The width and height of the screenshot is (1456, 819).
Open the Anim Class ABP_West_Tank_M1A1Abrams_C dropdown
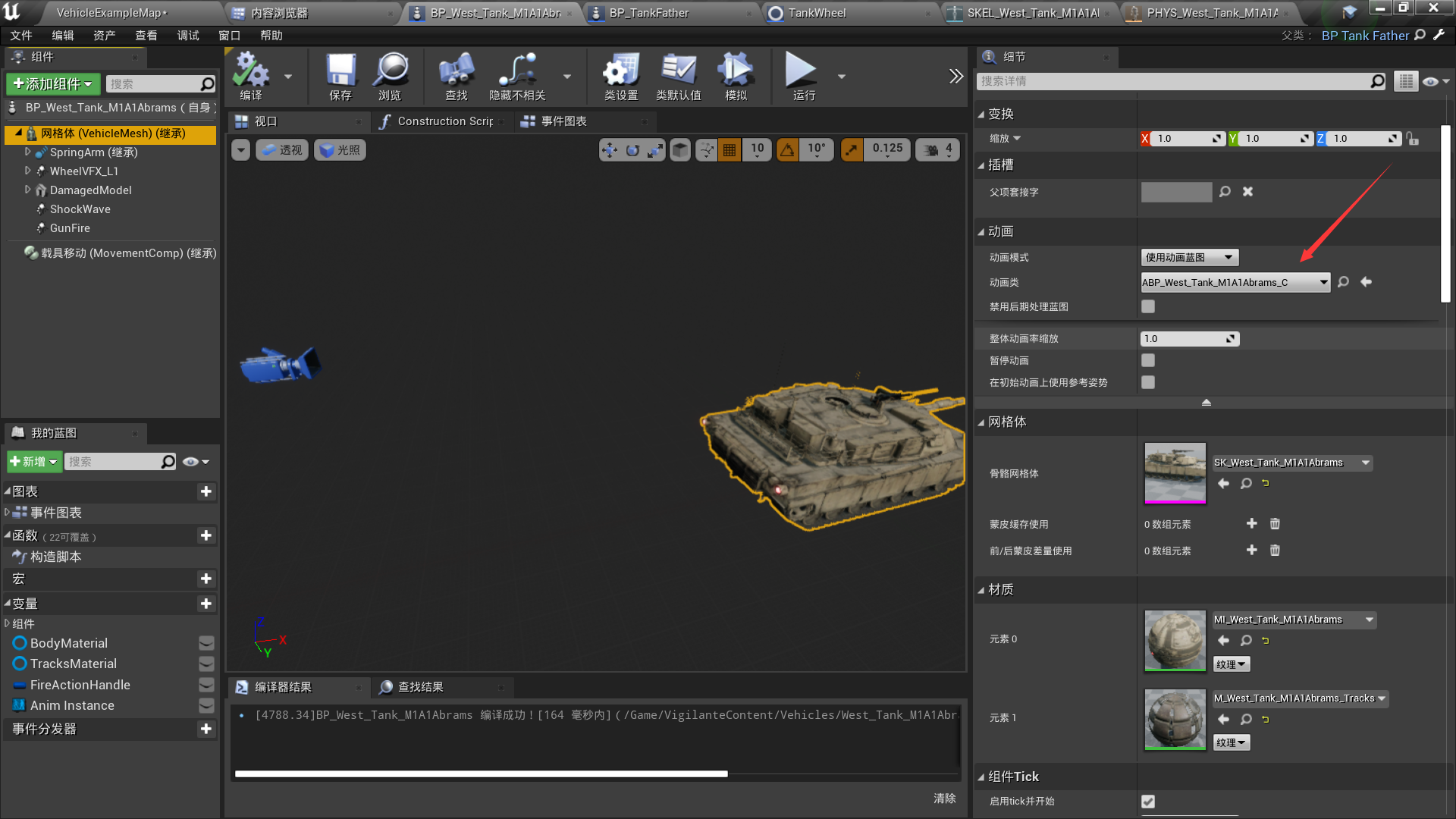pyautogui.click(x=1235, y=283)
